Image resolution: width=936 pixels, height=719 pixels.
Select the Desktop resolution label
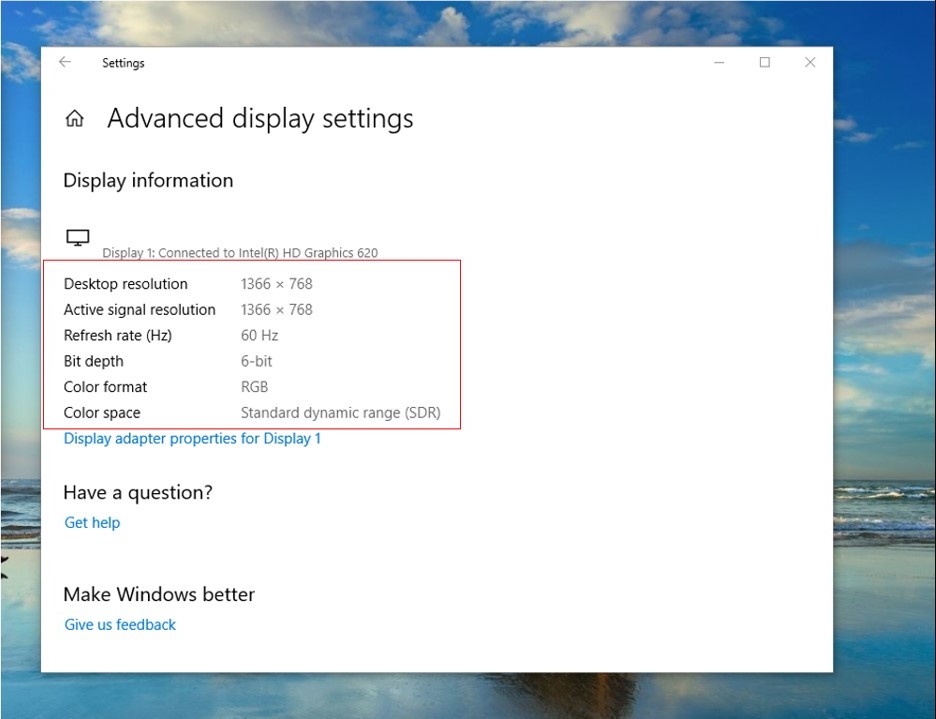pyautogui.click(x=125, y=284)
